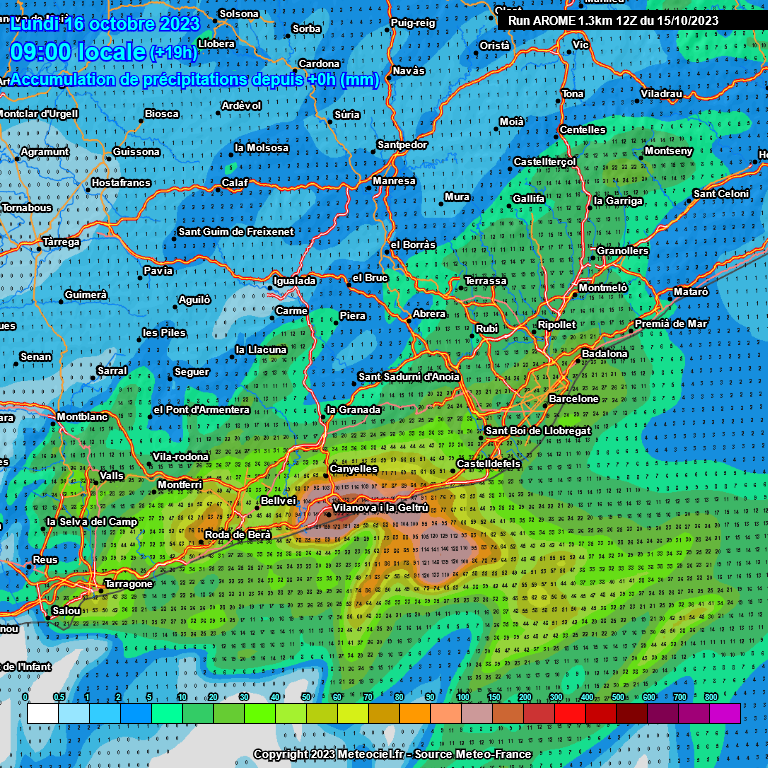Click the Salou label
Viewport: 768px width, 768px height.
pos(66,611)
